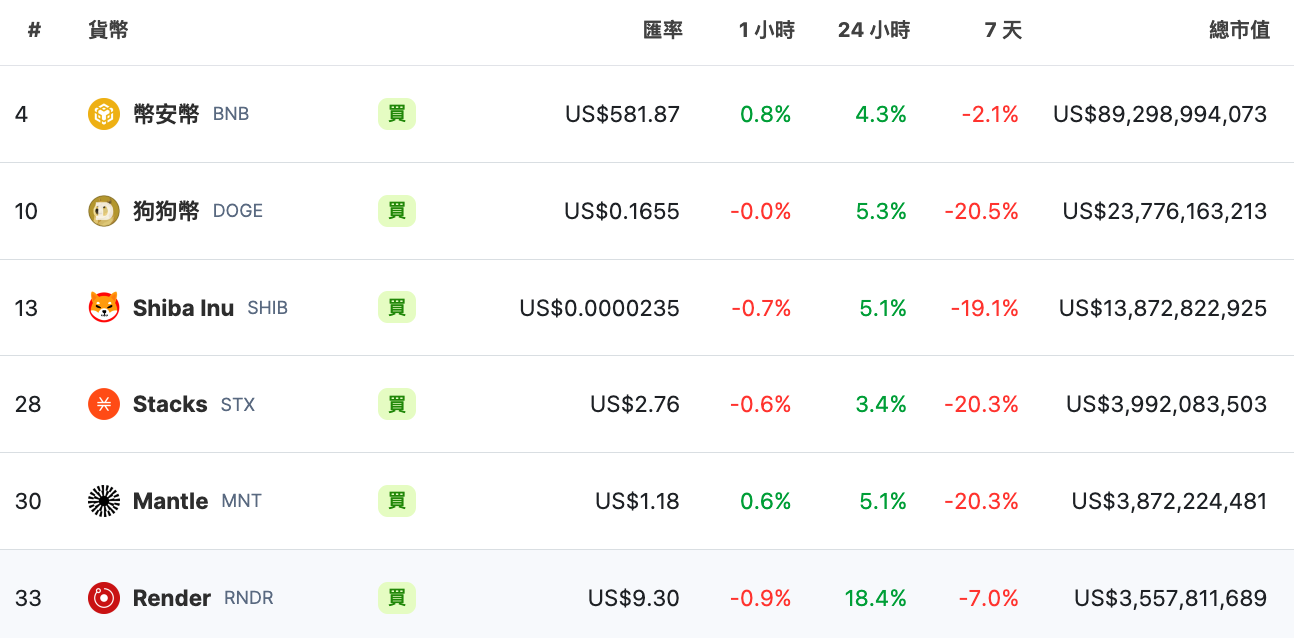1294x638 pixels.
Task: Click the Render coin logo icon
Action: tap(104, 598)
